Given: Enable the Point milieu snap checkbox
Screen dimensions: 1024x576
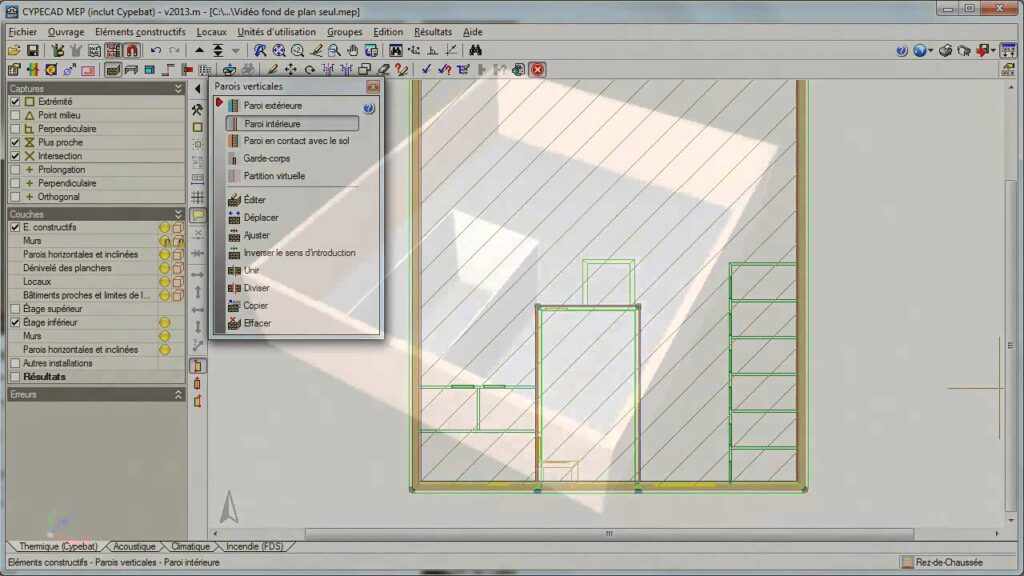Looking at the screenshot, I should coord(15,115).
